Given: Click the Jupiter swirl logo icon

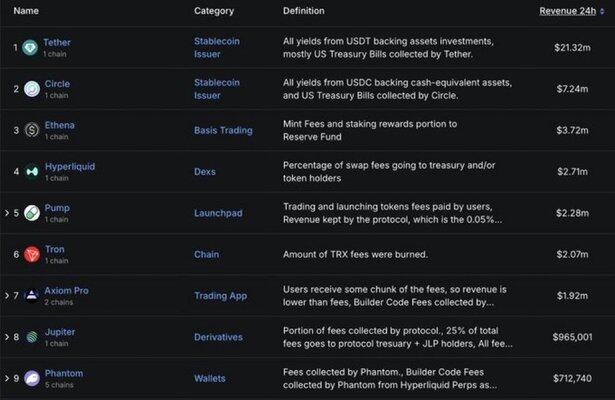Looking at the screenshot, I should pos(32,337).
